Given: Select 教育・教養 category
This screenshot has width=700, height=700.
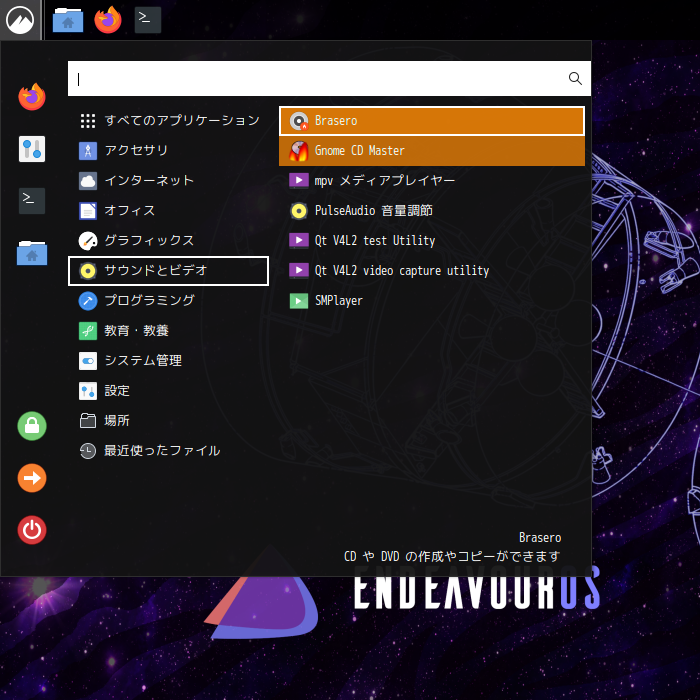Looking at the screenshot, I should point(168,330).
